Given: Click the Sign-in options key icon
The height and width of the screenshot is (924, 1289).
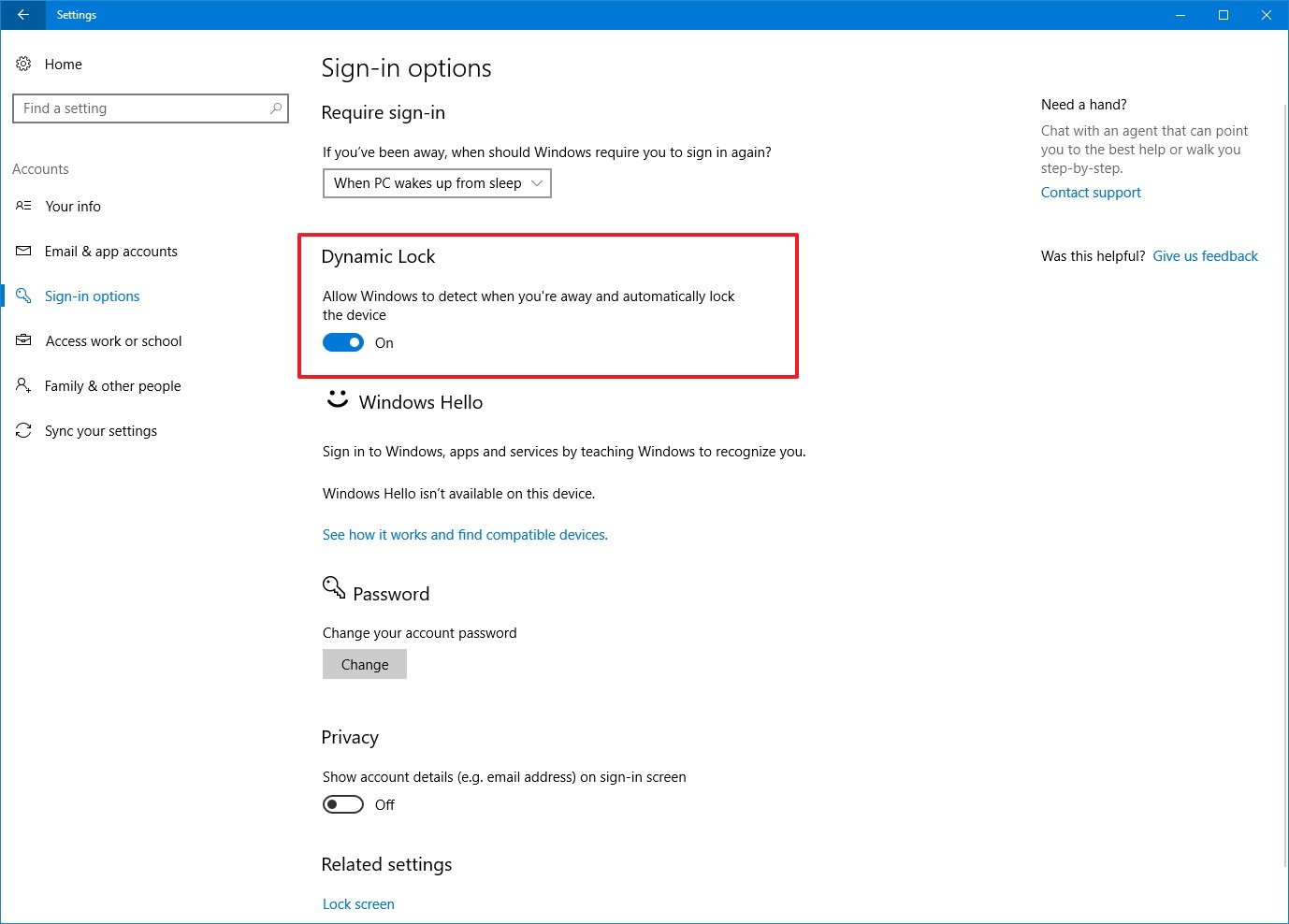Looking at the screenshot, I should point(23,296).
